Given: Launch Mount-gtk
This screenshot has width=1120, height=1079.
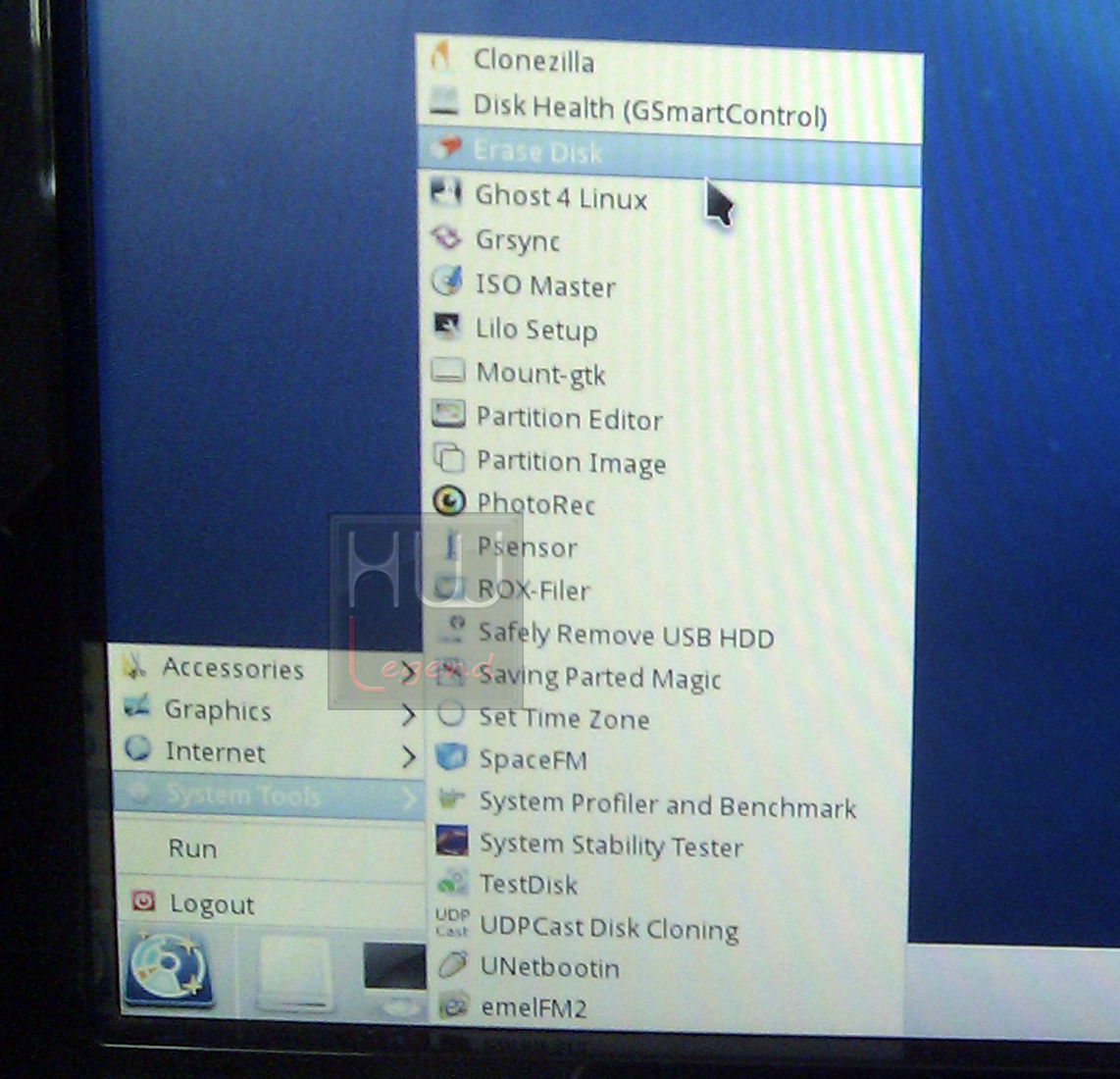Looking at the screenshot, I should coord(669,375).
